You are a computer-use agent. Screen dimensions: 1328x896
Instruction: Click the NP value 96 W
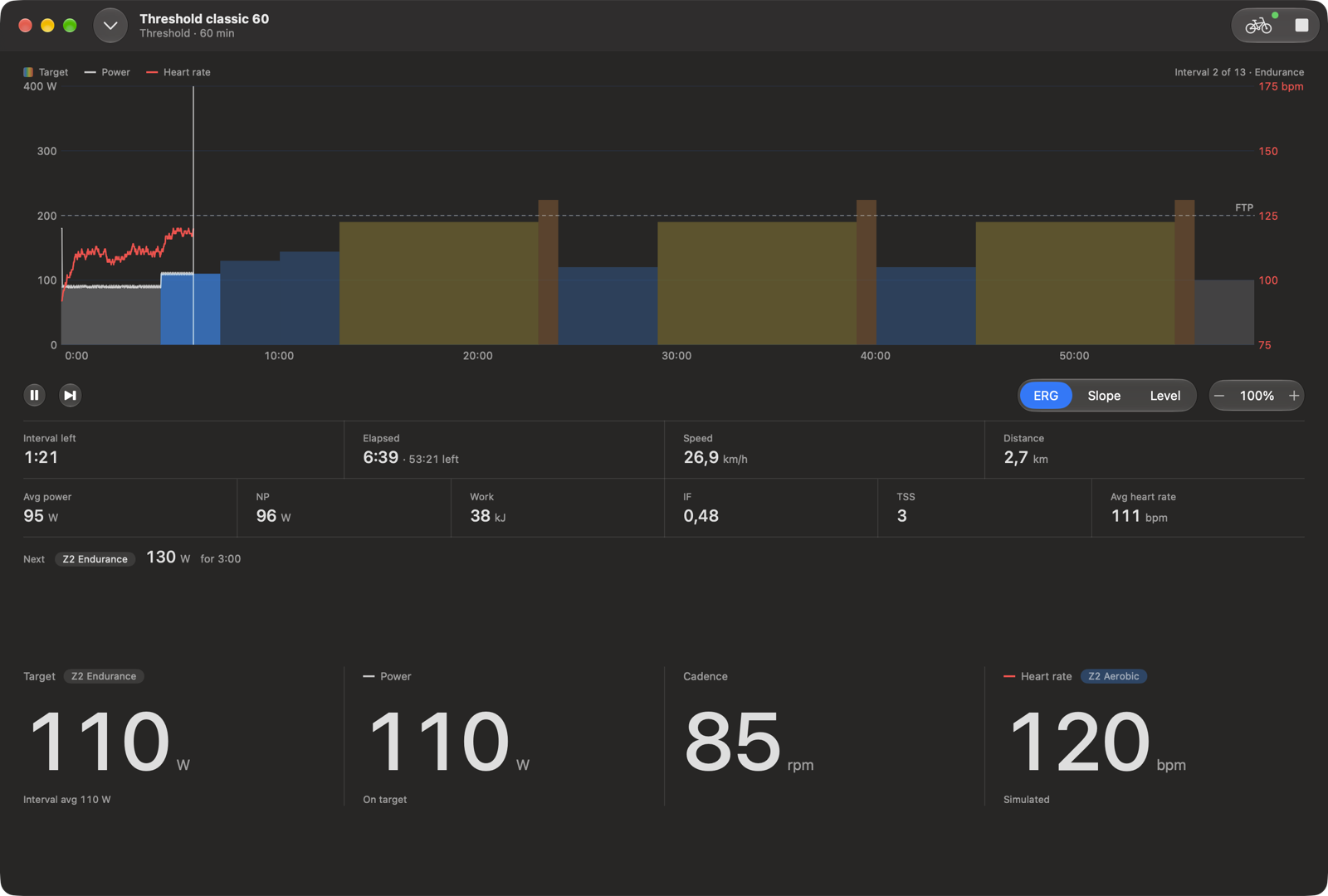[x=273, y=516]
